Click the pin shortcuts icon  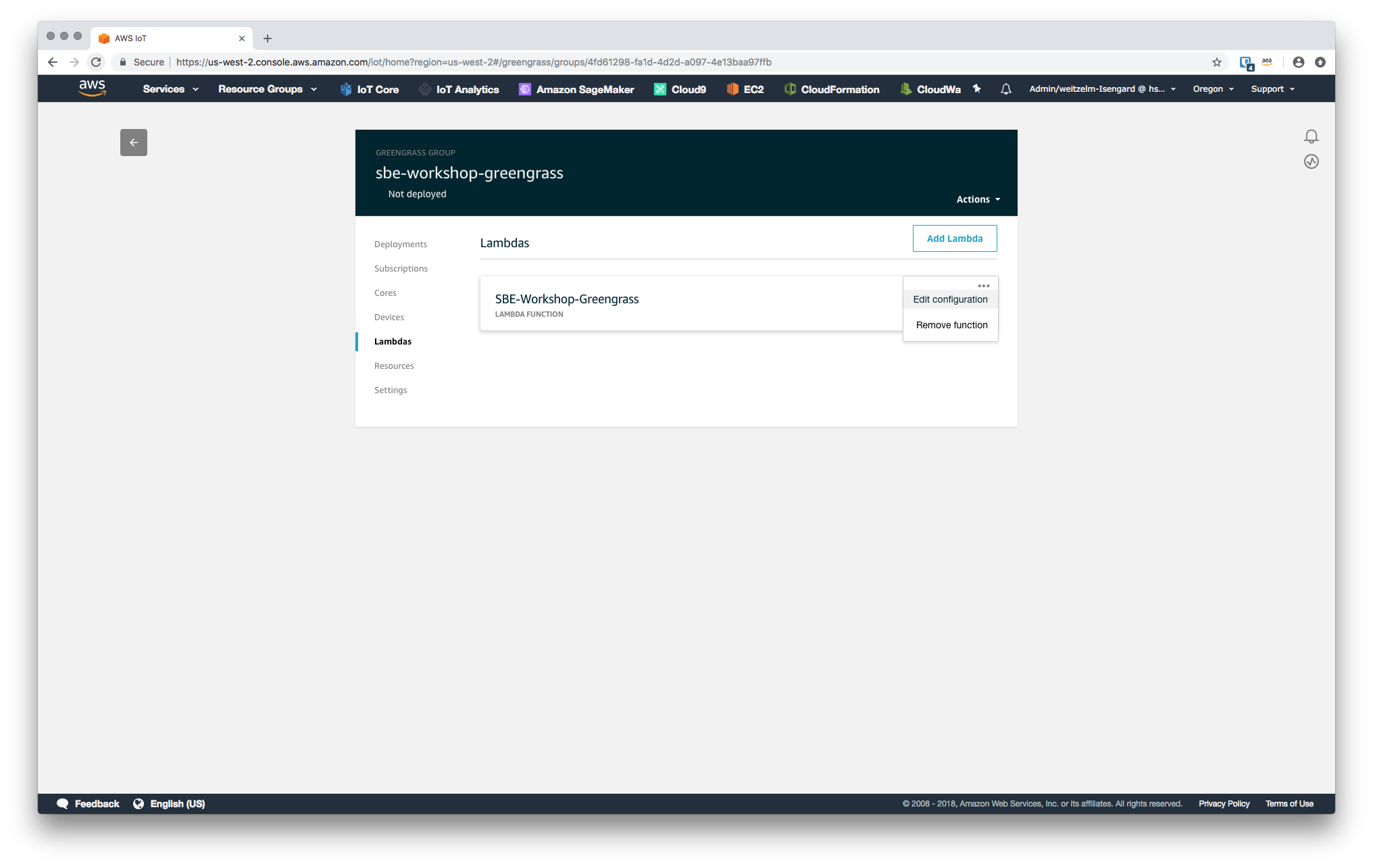pyautogui.click(x=977, y=88)
